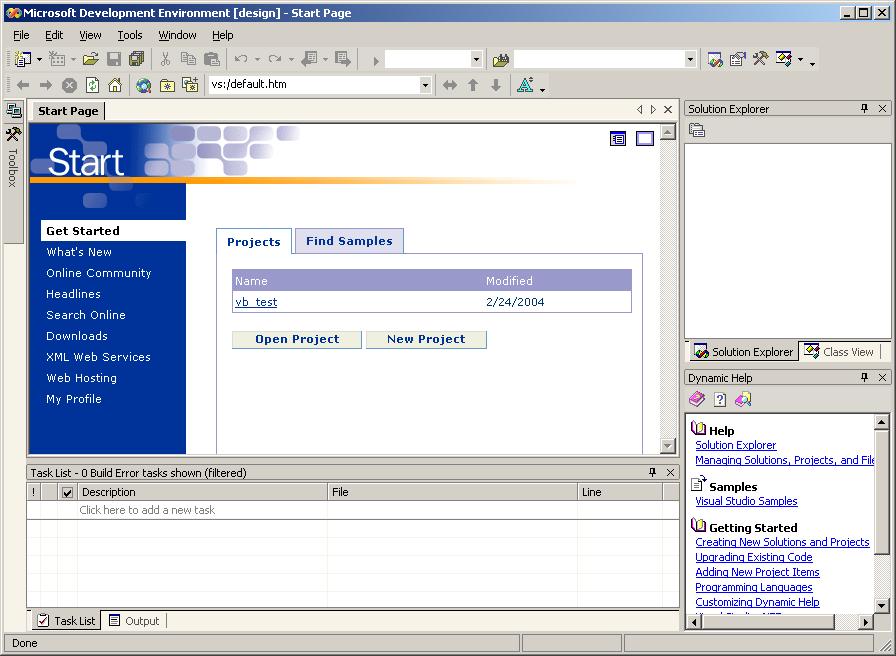Click the Open File folder icon
896x656 pixels.
(x=90, y=58)
